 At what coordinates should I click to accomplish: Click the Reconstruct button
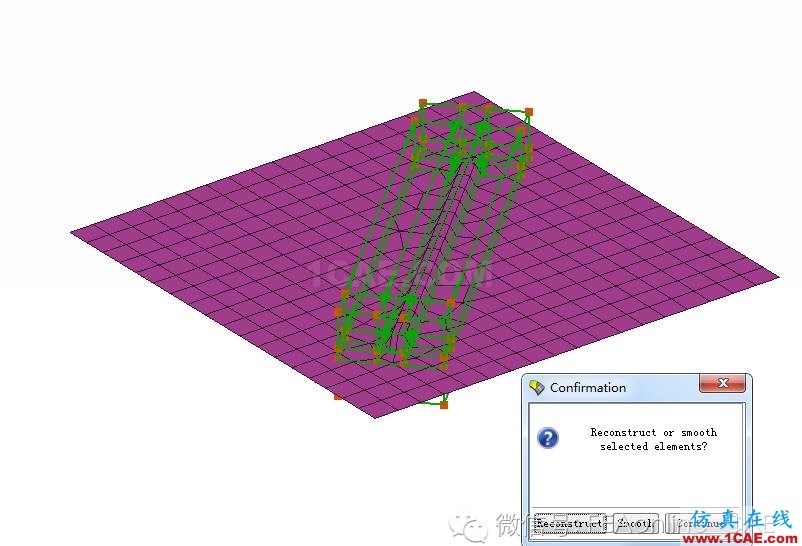coord(569,523)
